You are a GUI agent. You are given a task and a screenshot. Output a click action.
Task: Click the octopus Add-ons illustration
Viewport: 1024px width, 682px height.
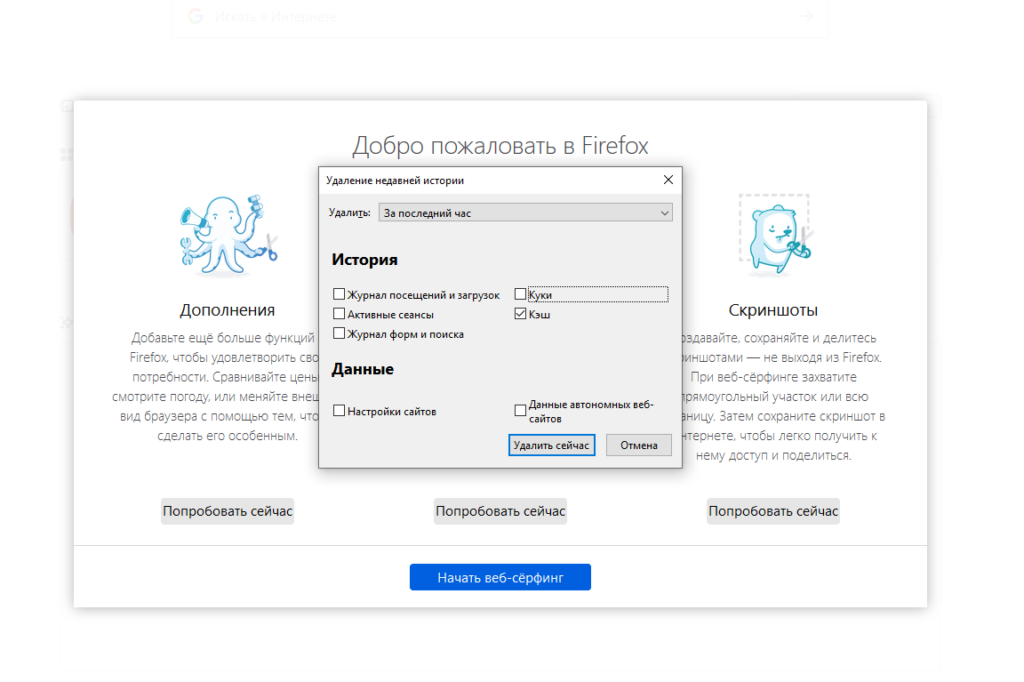click(227, 230)
